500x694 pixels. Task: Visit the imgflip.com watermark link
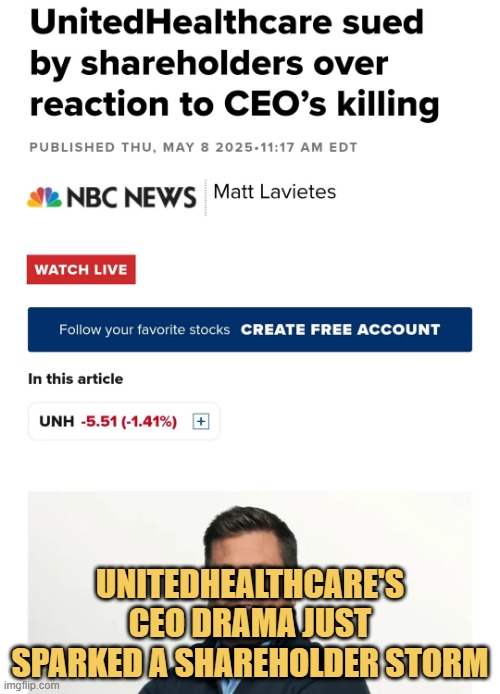tap(30, 686)
